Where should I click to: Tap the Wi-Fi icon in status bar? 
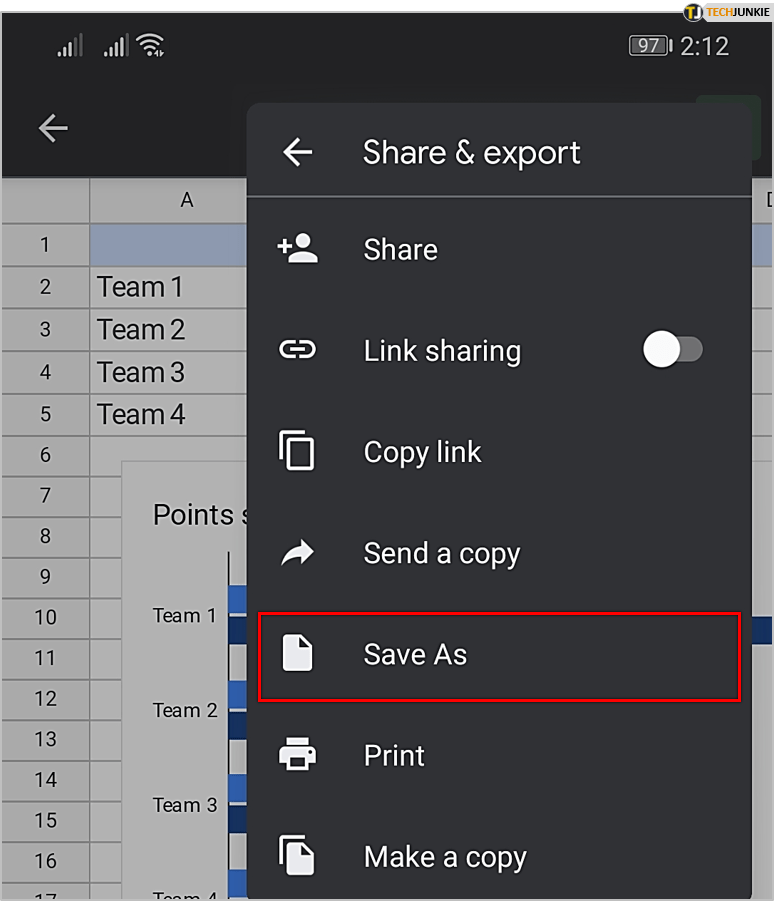coord(151,45)
